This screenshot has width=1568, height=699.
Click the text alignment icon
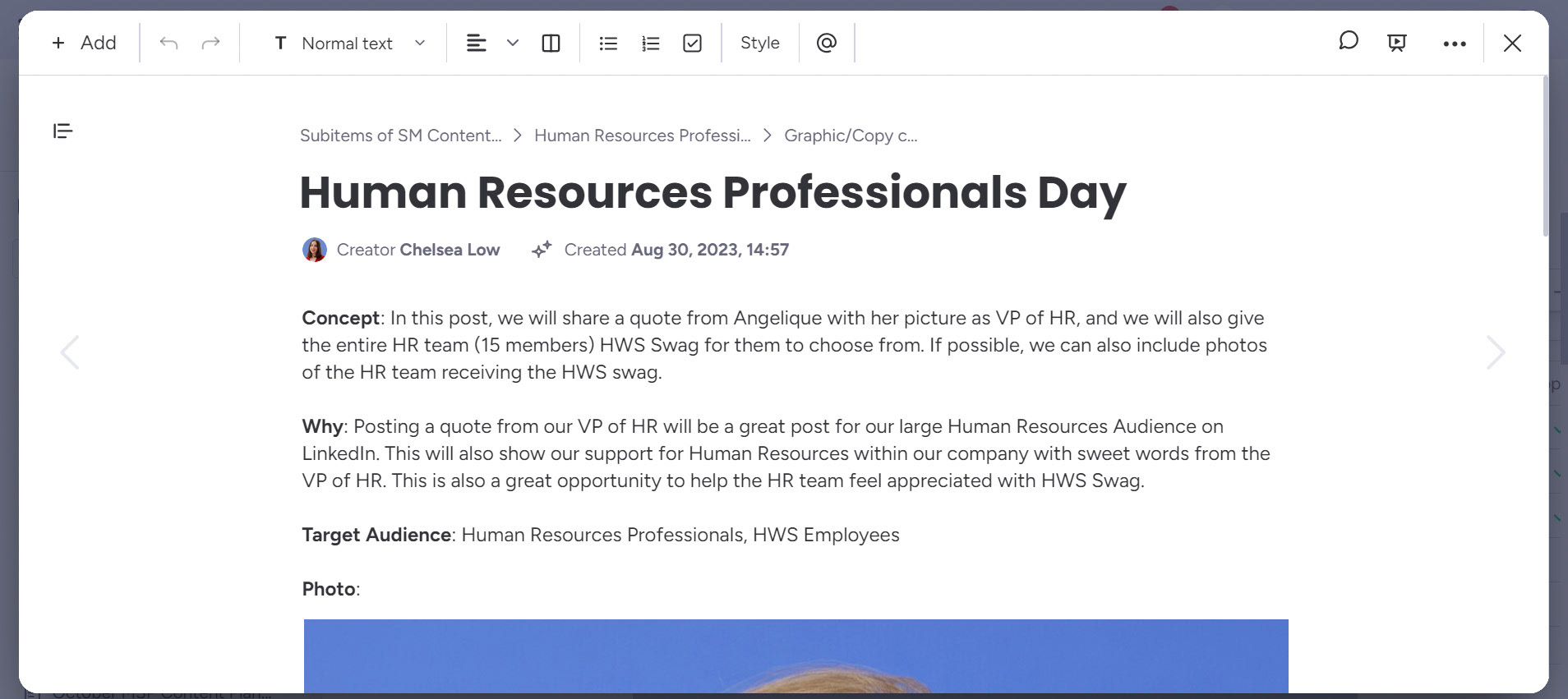tap(477, 43)
